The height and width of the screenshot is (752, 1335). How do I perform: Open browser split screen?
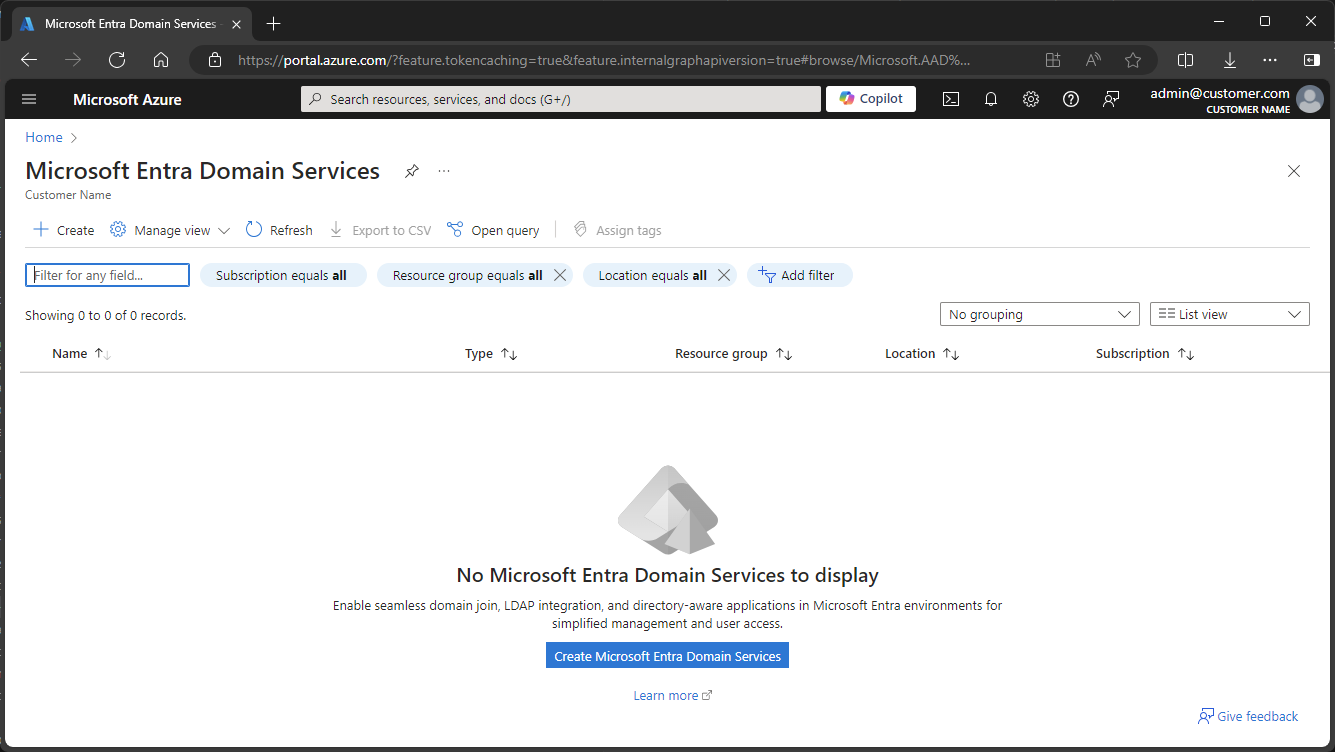pos(1186,60)
